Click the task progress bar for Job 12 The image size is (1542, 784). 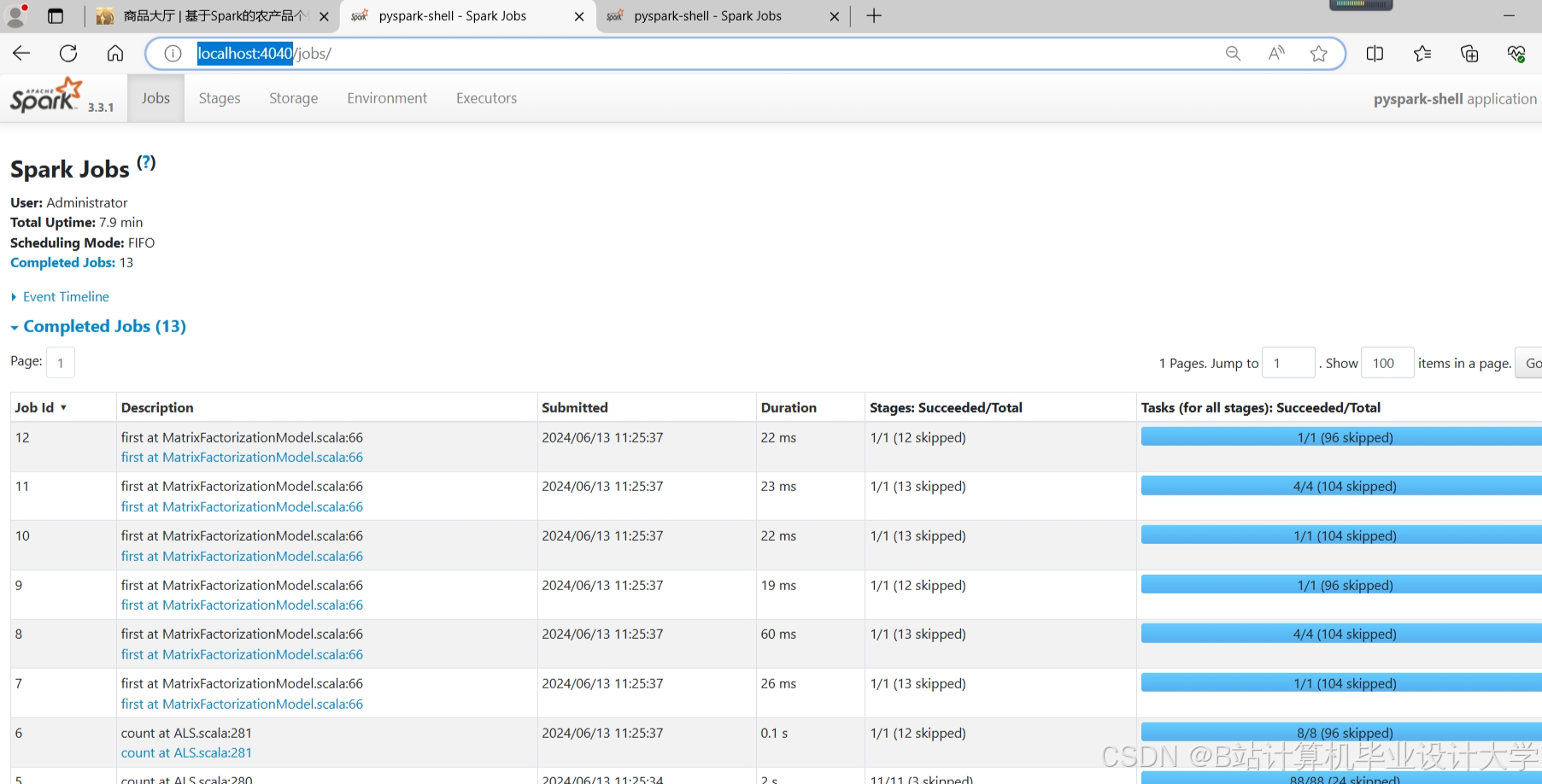click(1340, 437)
